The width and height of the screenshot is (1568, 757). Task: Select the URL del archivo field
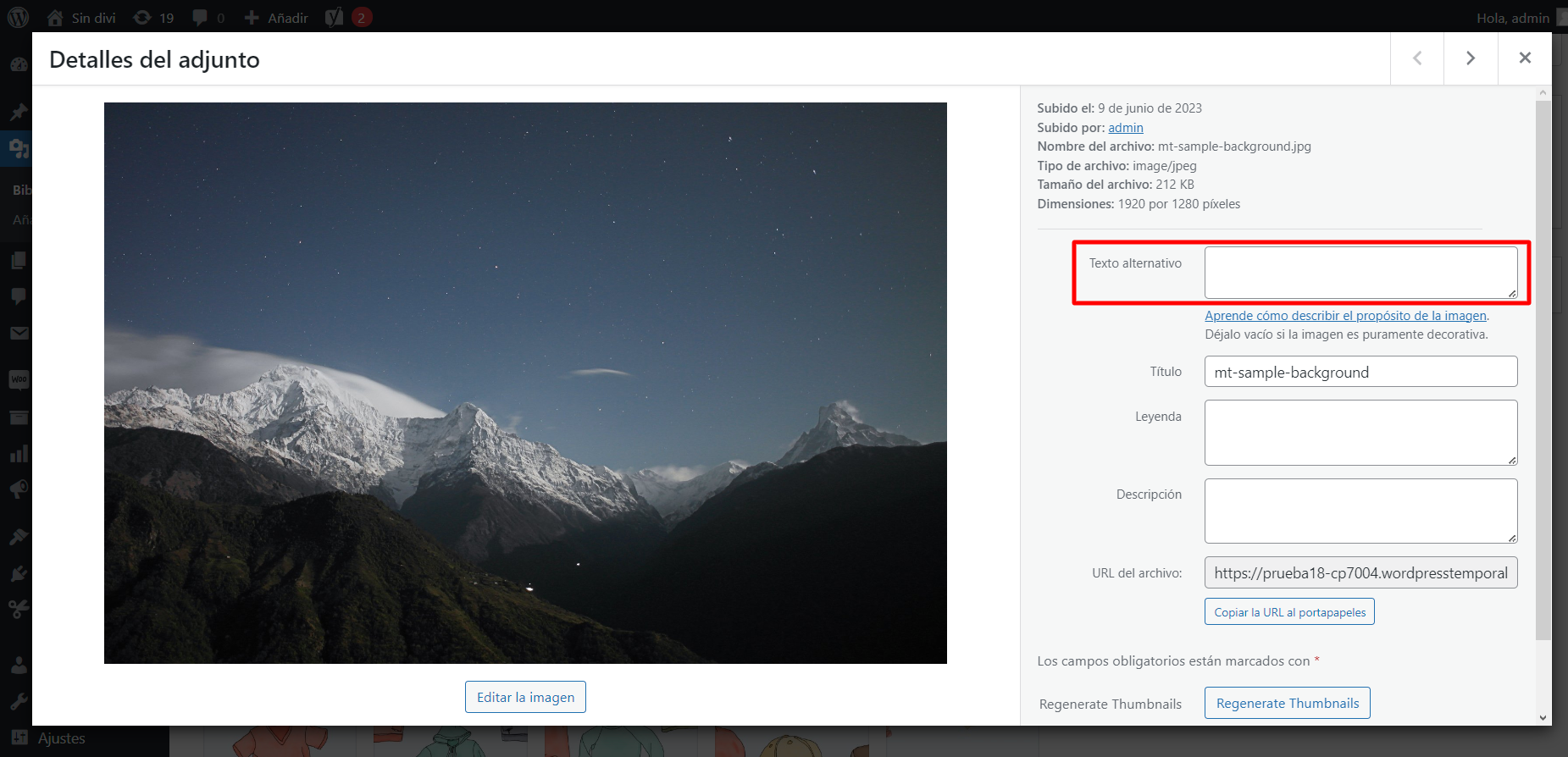point(1360,572)
